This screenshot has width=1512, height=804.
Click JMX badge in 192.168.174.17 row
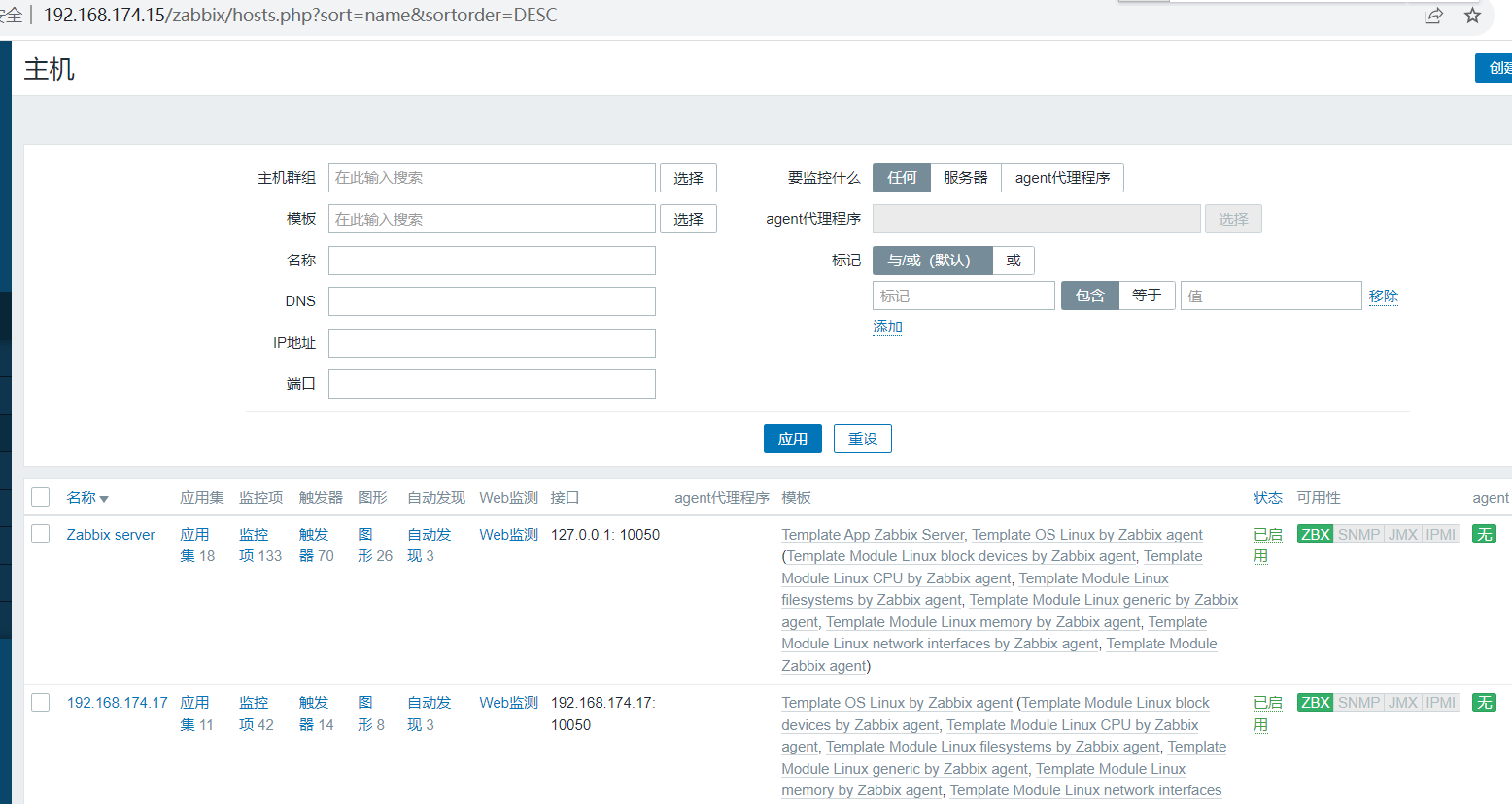tap(1403, 702)
